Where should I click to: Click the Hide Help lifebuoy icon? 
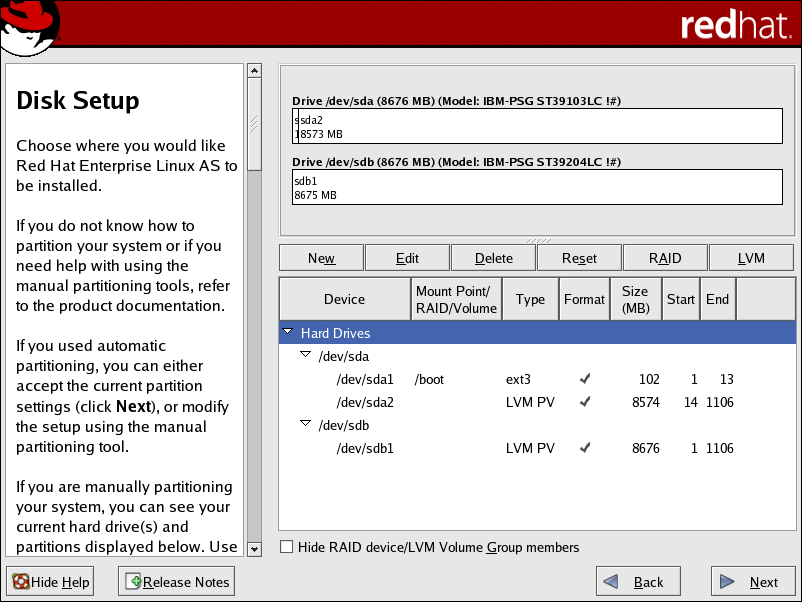coord(19,582)
